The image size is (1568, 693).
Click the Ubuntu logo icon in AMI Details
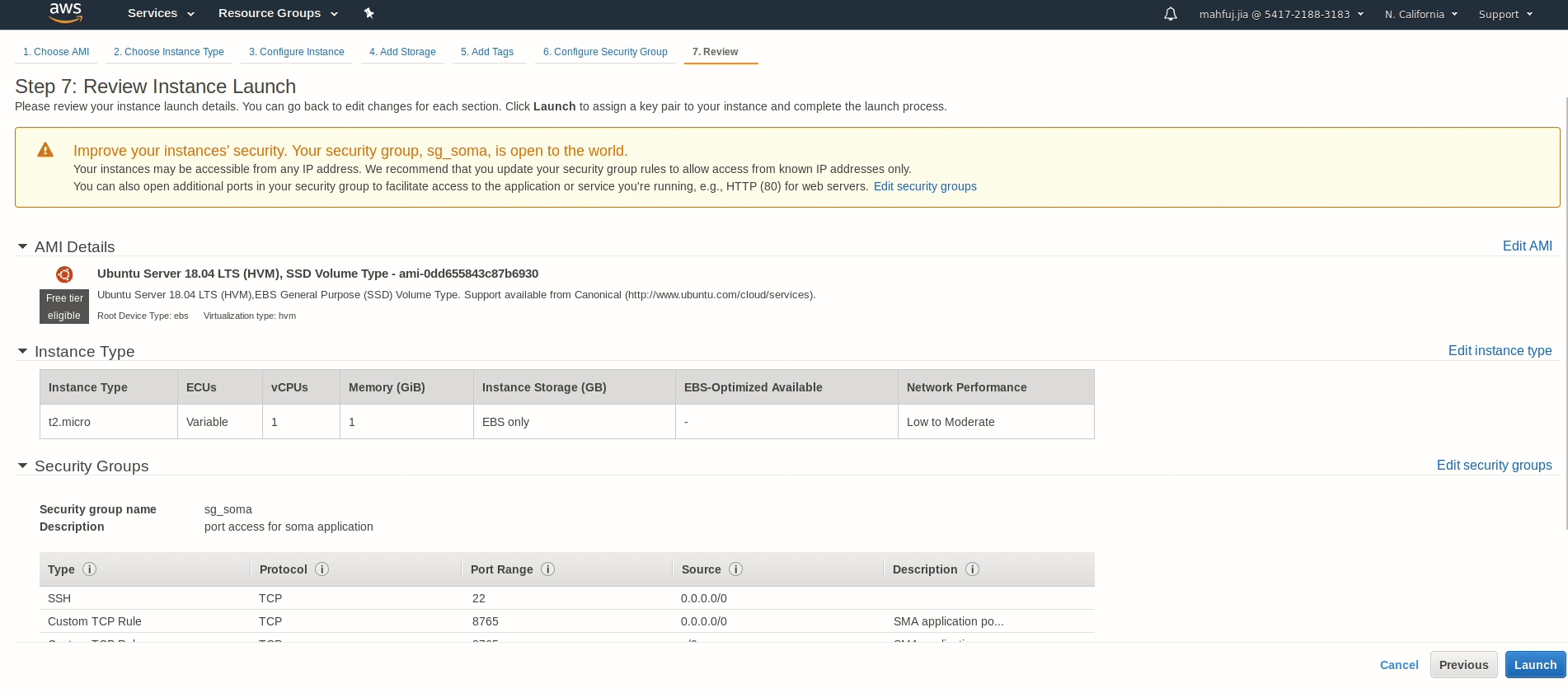64,274
